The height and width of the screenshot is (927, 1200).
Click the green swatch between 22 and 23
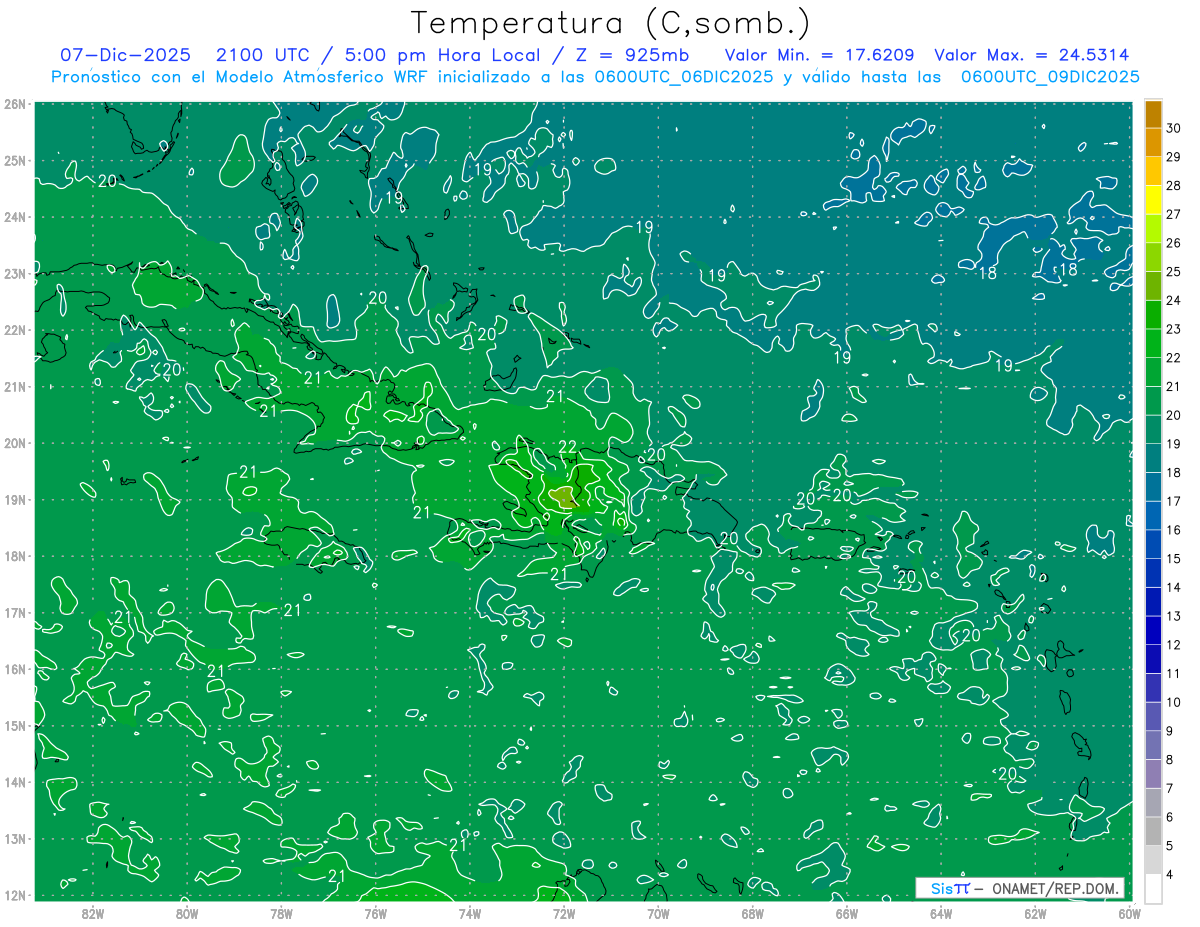click(1153, 343)
